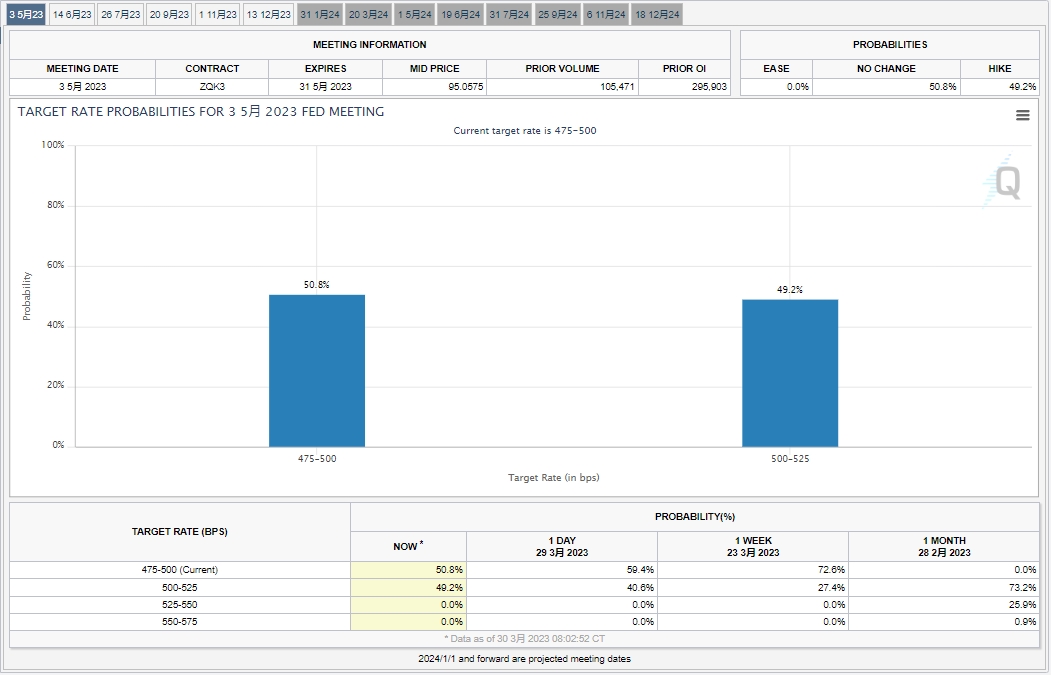Screen dimensions: 1051x675
Task: Open the 20 3月24 projected meeting tab
Action: (x=368, y=14)
